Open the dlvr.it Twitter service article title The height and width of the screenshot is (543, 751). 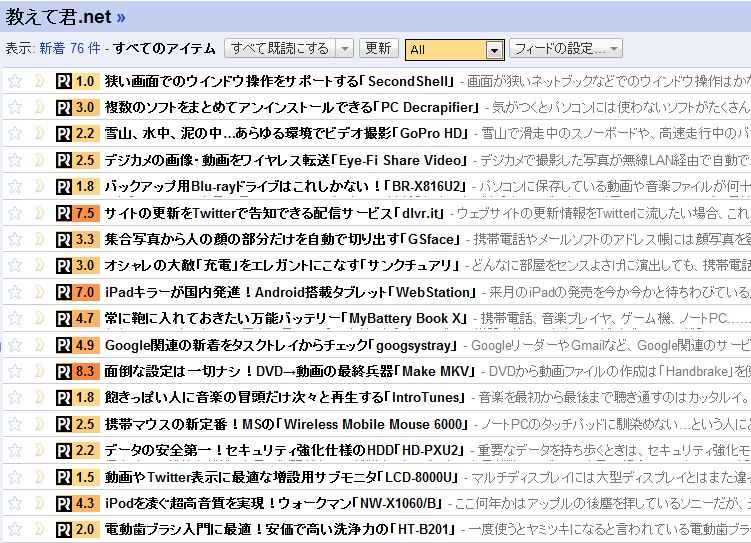pyautogui.click(x=275, y=213)
